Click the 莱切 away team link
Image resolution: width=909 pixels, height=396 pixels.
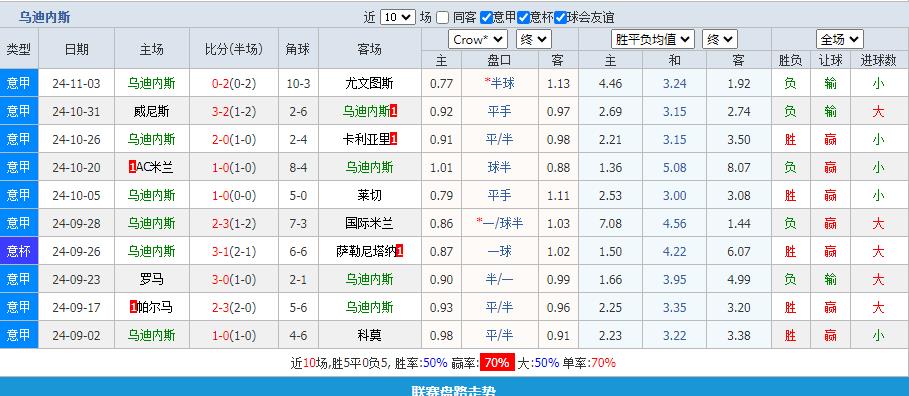[x=369, y=195]
